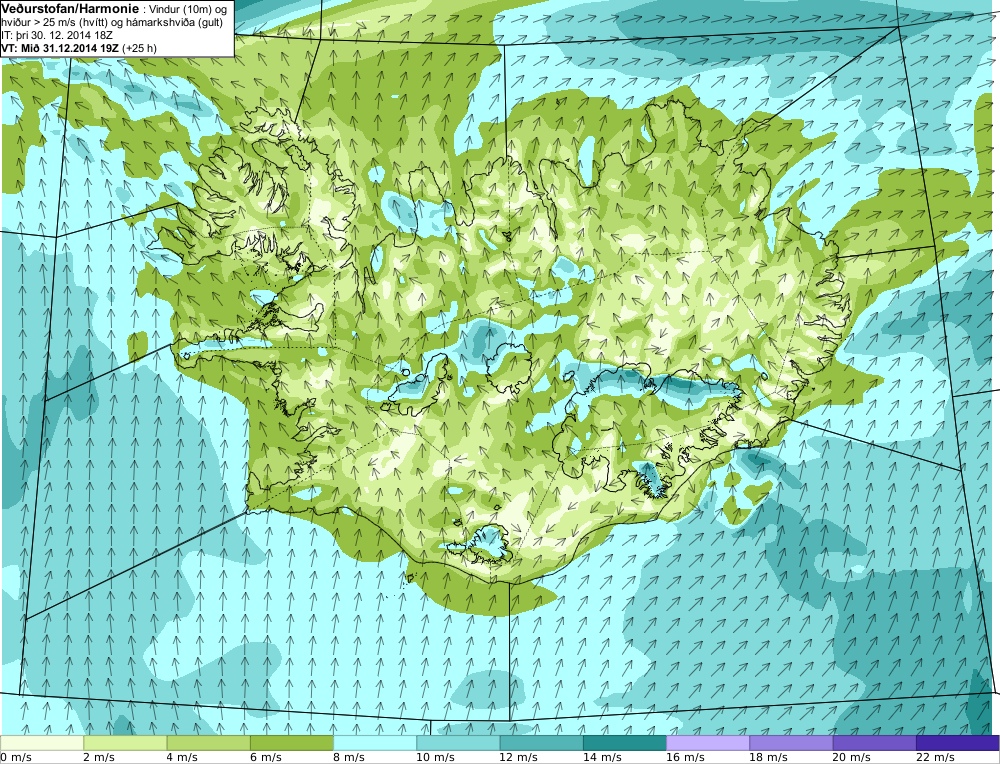Click the 20 m/s violet legend swatch

click(x=874, y=742)
